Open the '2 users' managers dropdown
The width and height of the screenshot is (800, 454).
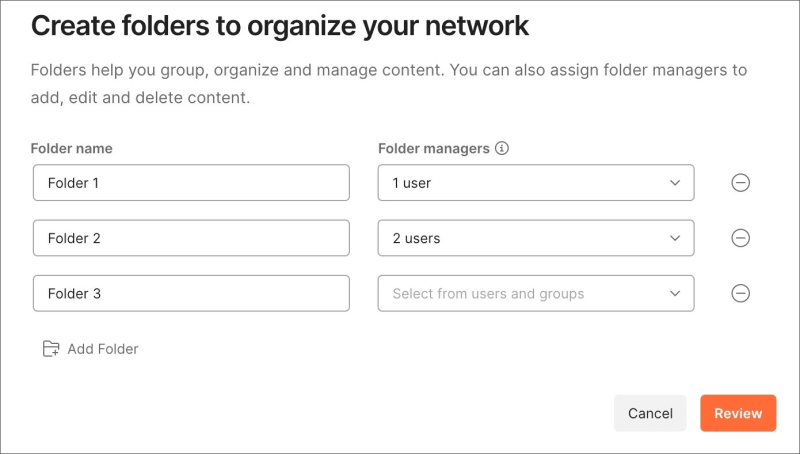[520, 238]
